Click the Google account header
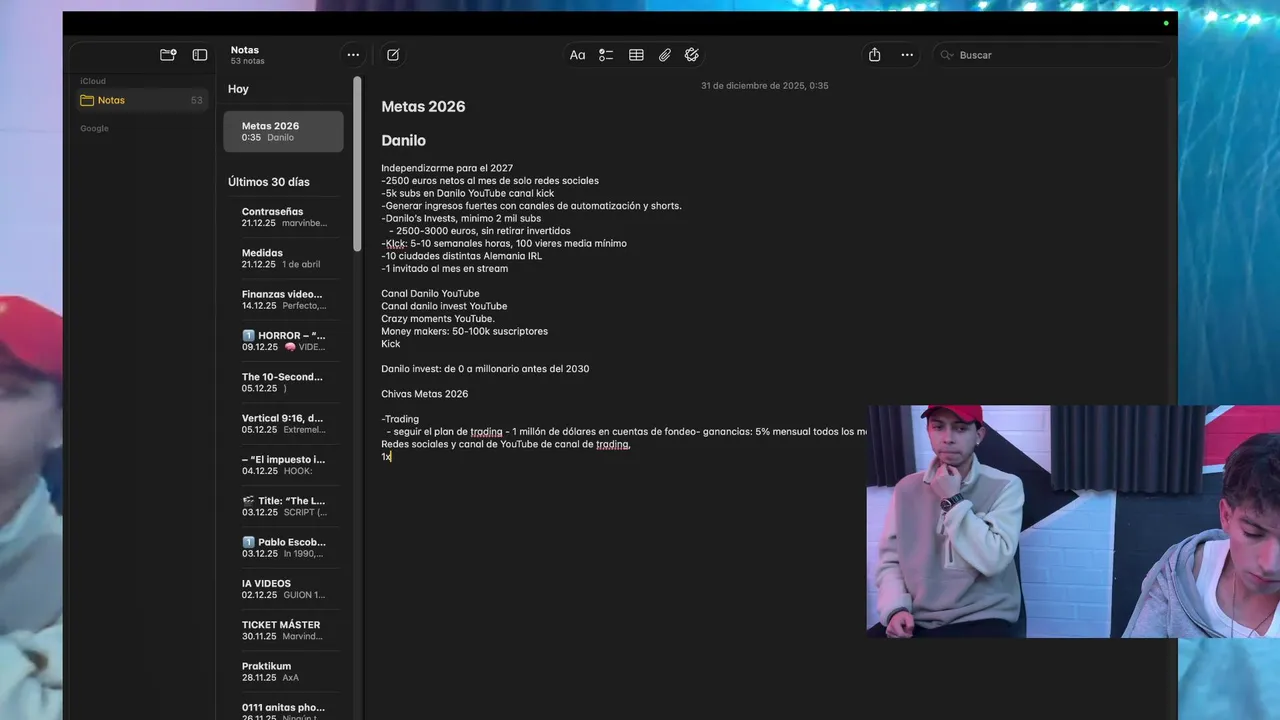1280x720 pixels. click(94, 128)
